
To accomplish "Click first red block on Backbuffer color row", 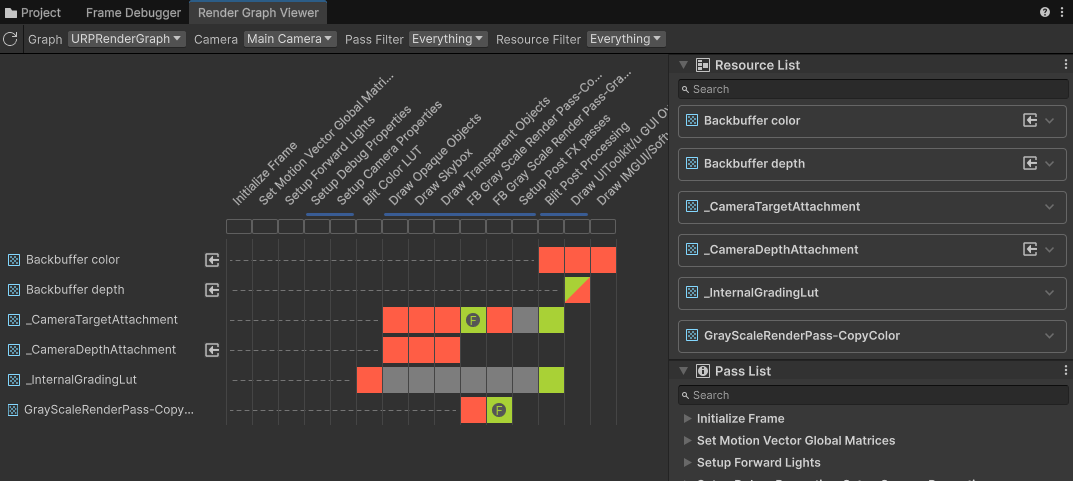I will (551, 260).
